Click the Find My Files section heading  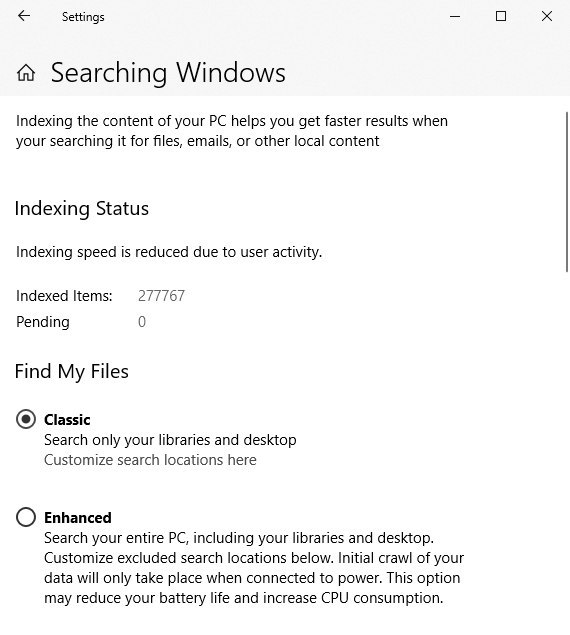tap(72, 371)
